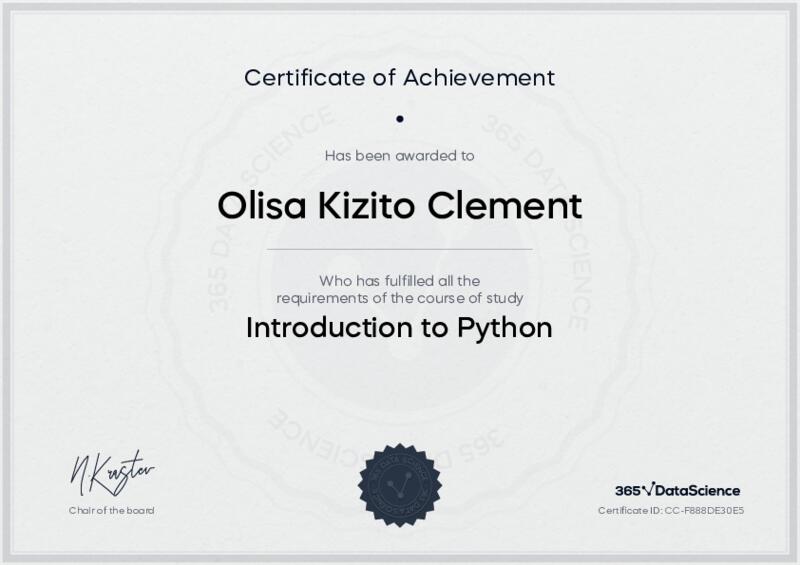This screenshot has width=800, height=565.
Task: Click the Certificate ID CC-F888DE30E5
Action: coord(671,510)
